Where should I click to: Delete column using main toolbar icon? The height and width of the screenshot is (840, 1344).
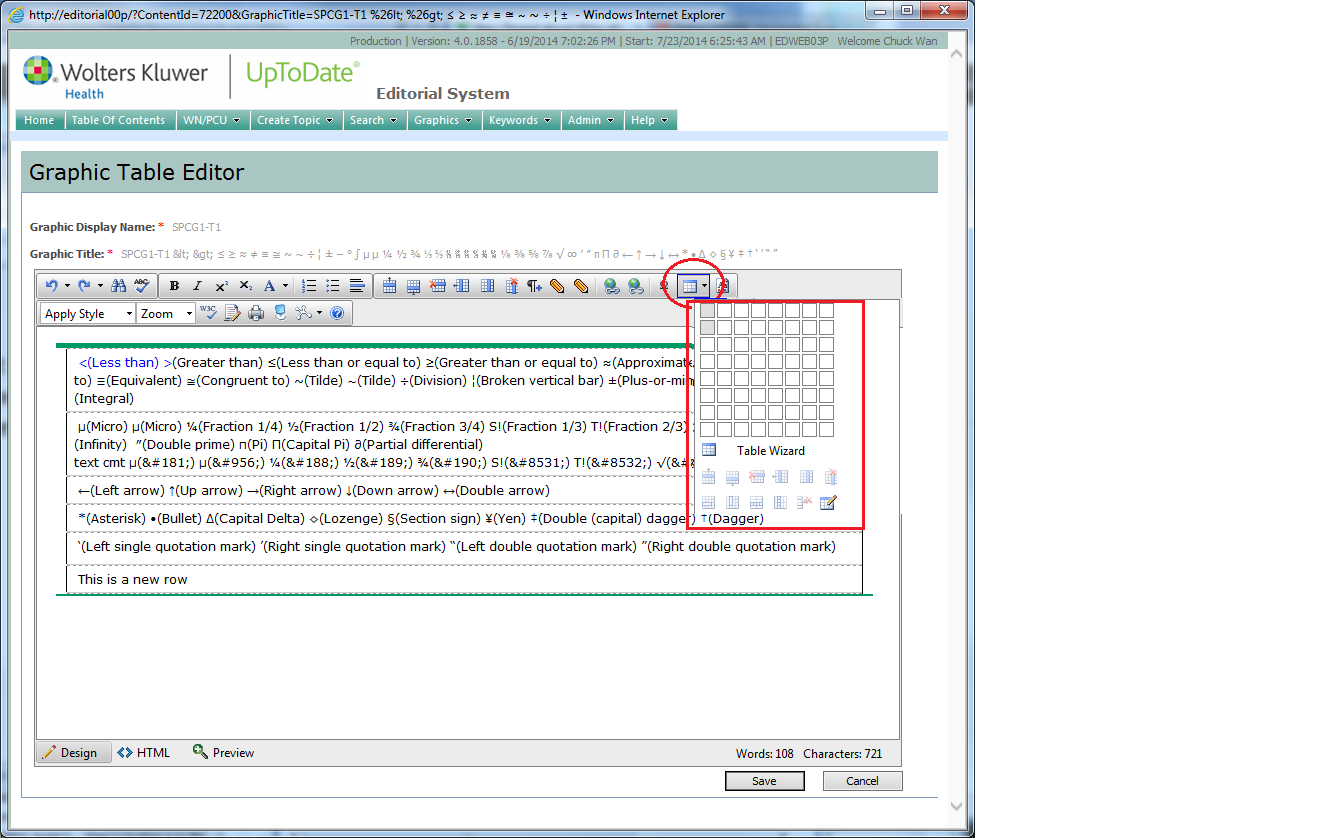click(x=511, y=287)
